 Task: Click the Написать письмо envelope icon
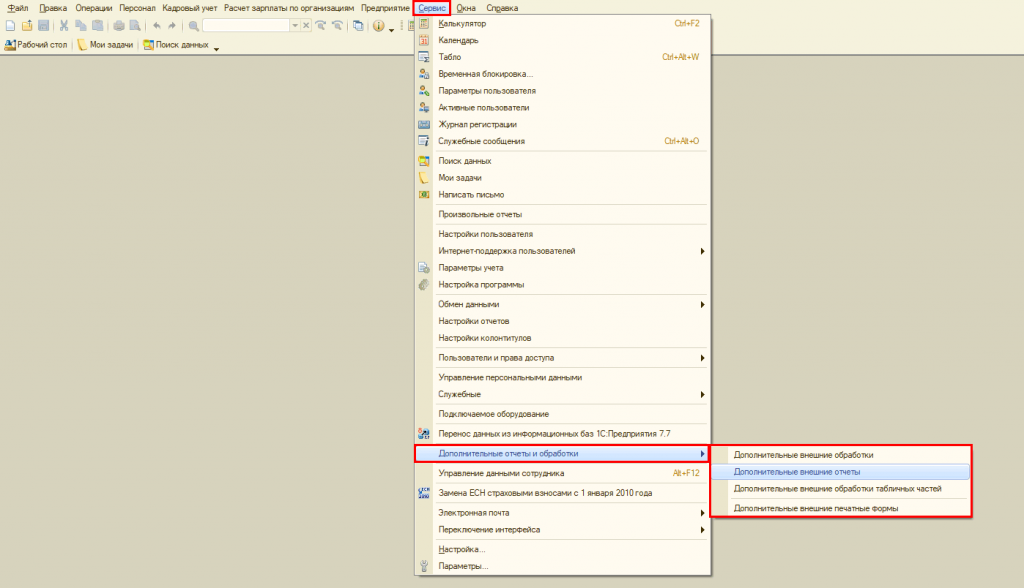(x=424, y=194)
